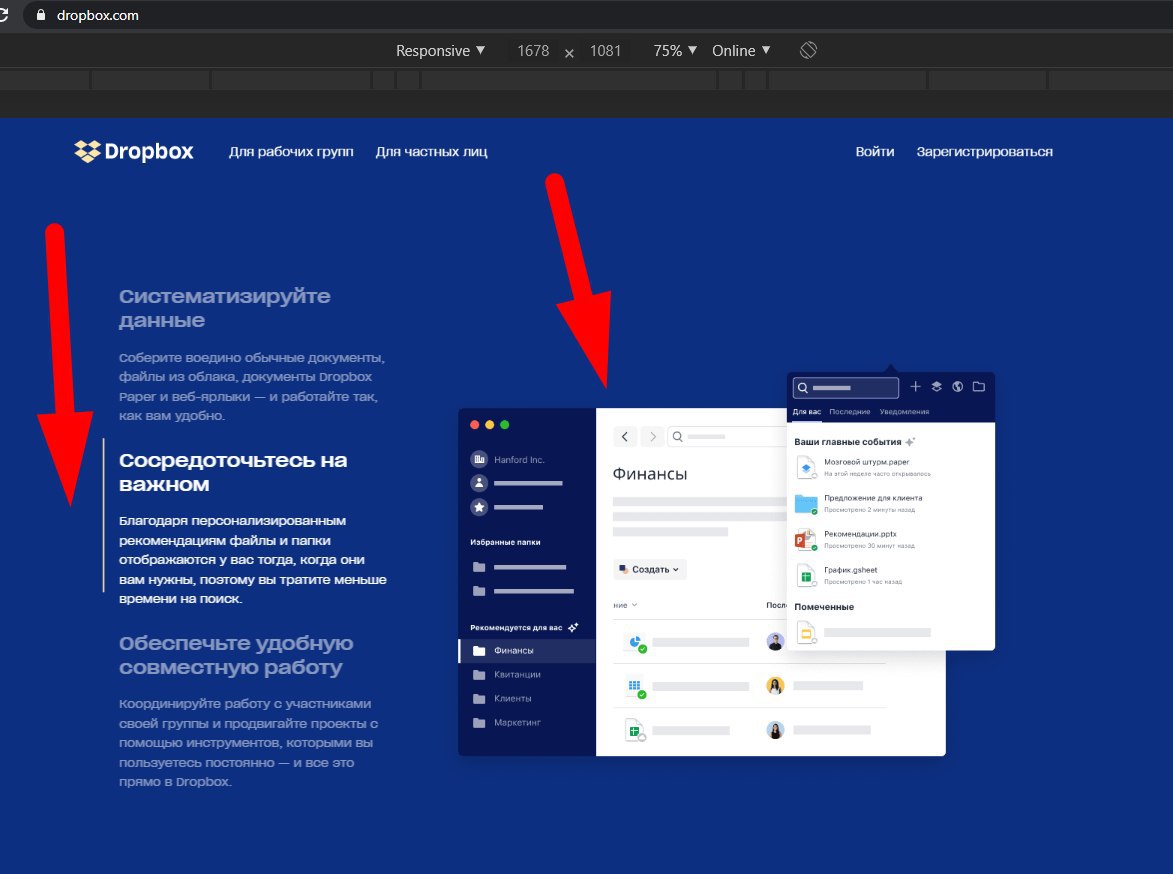Click the back chevron in the Finder mockup
Viewport: 1173px width, 874px height.
(x=625, y=436)
